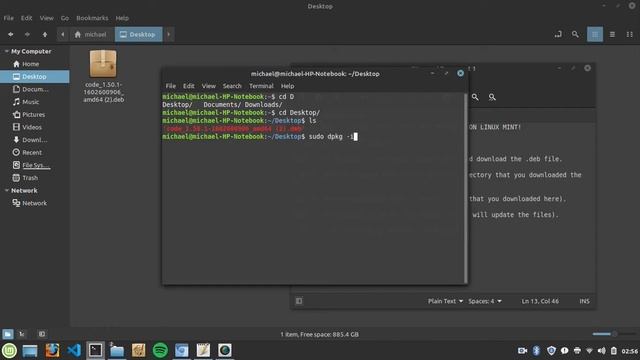Click the show desktop panel icon
Image resolution: width=640 pixels, height=360 pixels.
tap(30, 351)
